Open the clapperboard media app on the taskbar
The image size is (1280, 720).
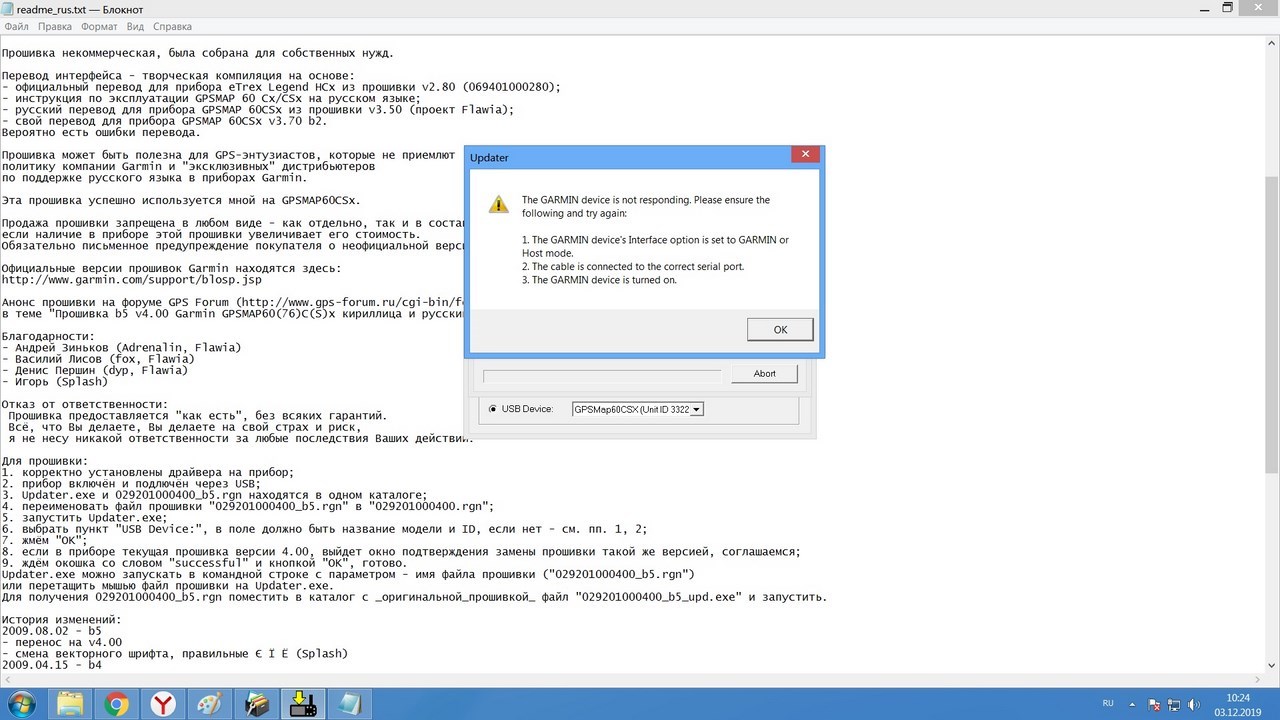256,704
